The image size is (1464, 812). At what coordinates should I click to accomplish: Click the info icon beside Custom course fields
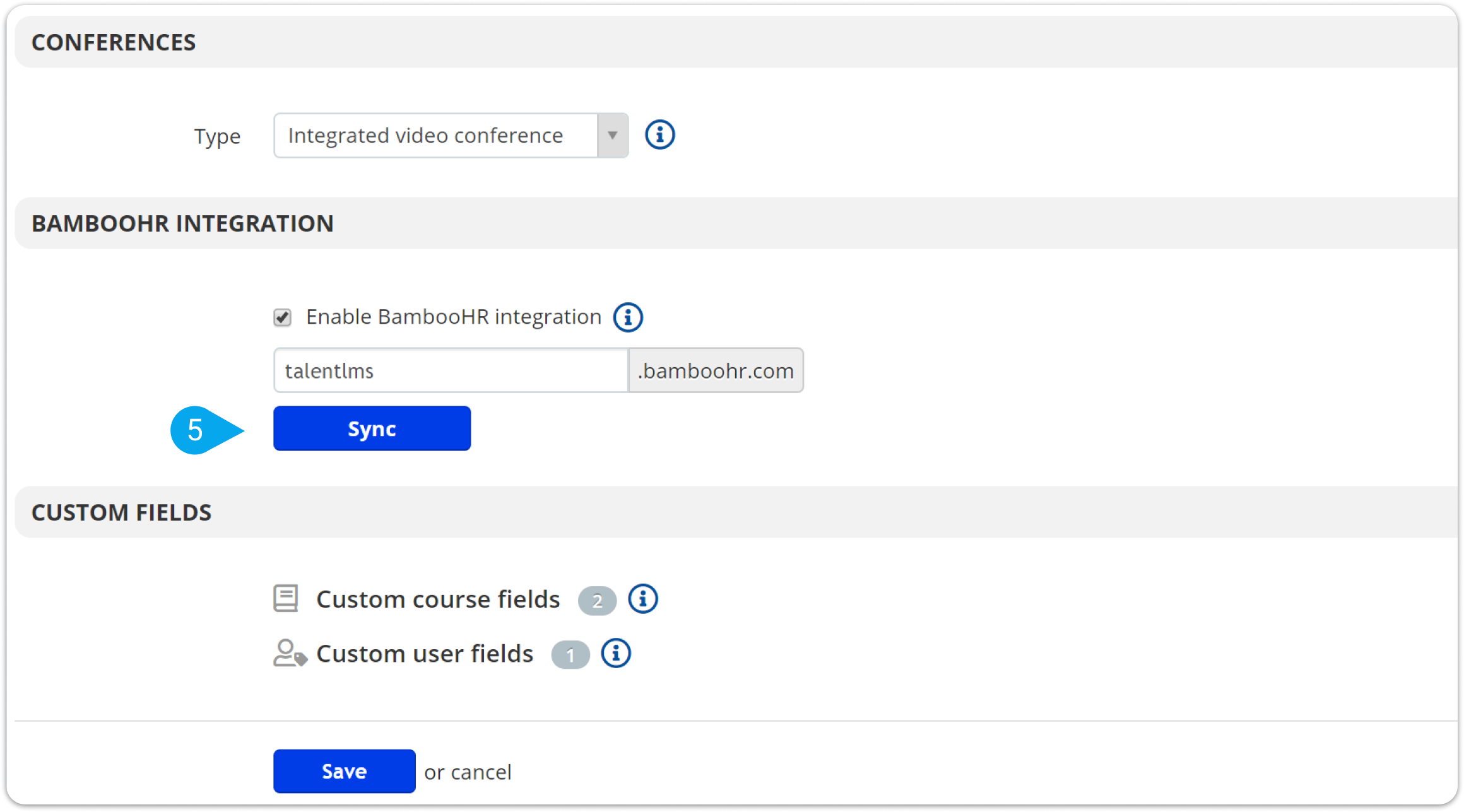pyautogui.click(x=642, y=599)
